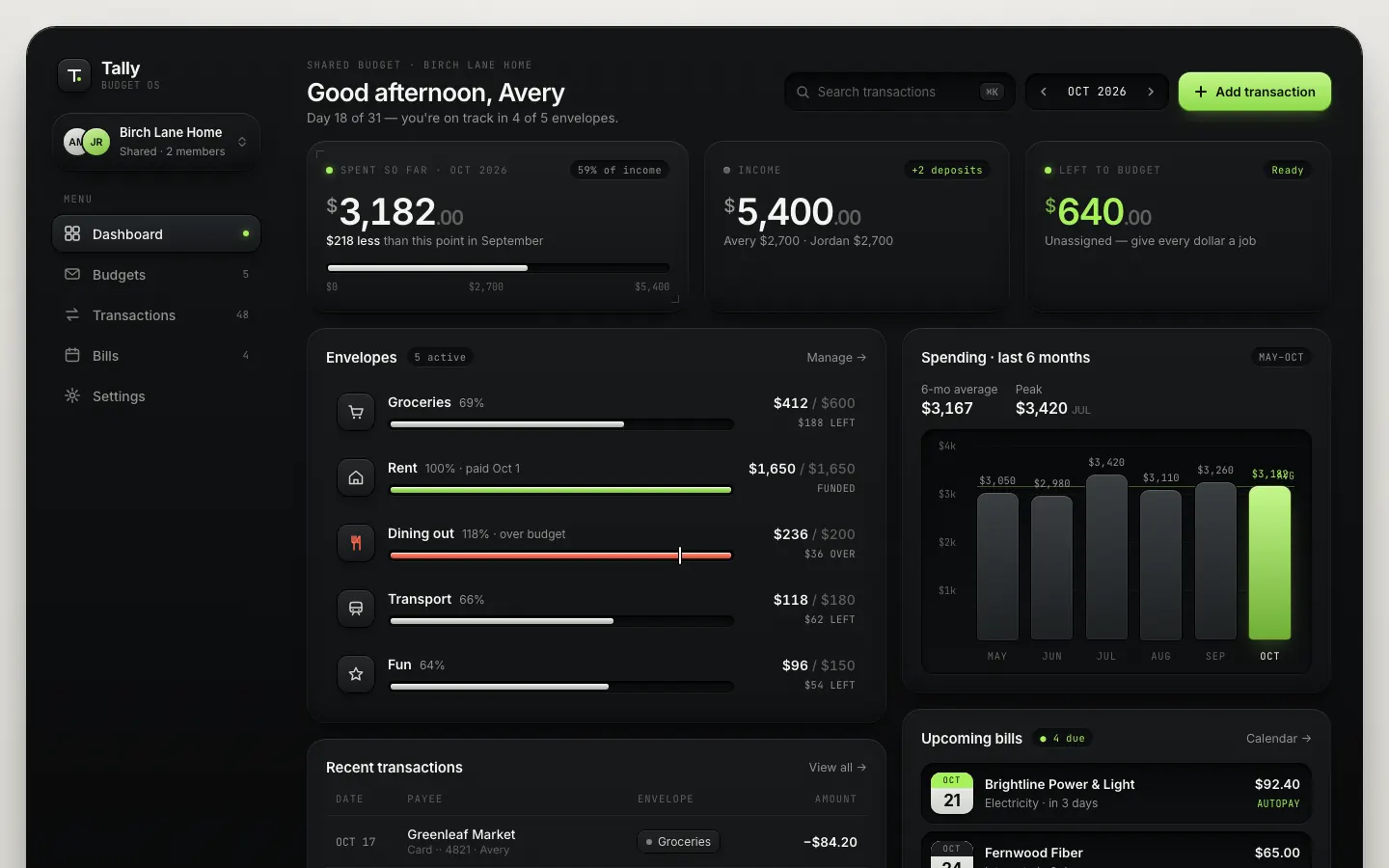Click the spent-so-far progress bar

[x=498, y=268]
